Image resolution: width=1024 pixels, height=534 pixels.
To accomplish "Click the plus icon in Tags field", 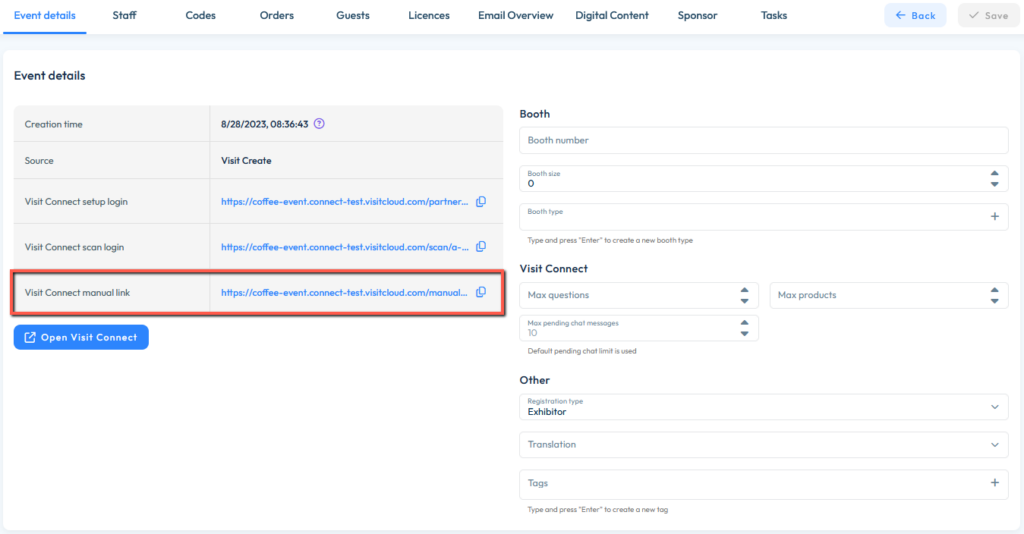I will 994,483.
